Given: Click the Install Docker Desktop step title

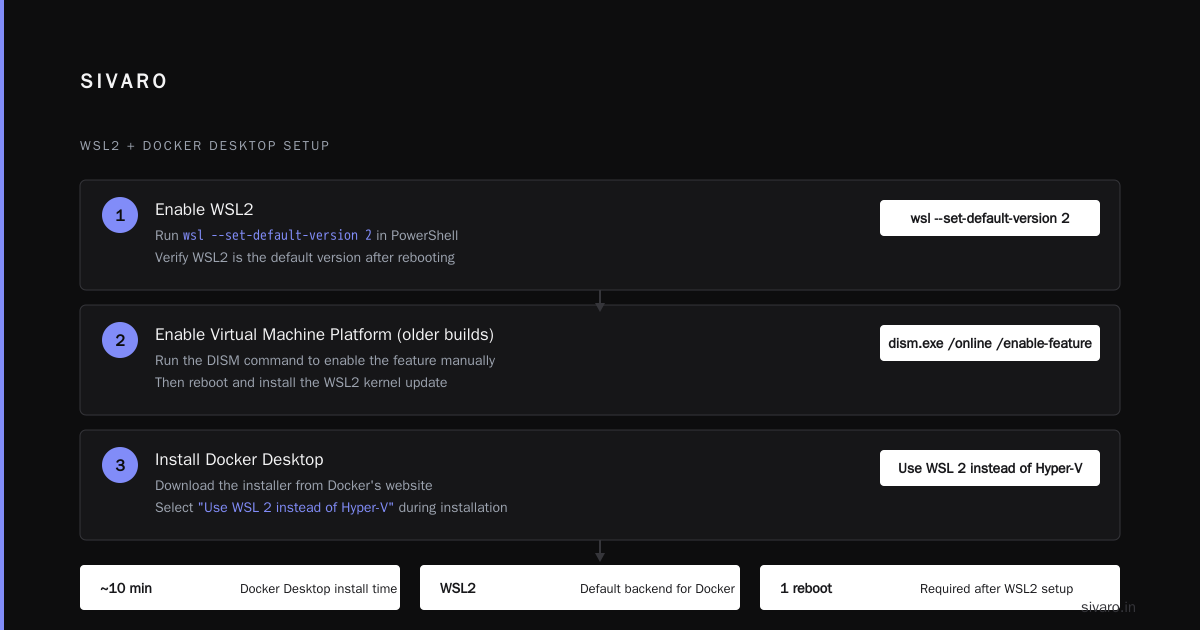Looking at the screenshot, I should [x=239, y=459].
